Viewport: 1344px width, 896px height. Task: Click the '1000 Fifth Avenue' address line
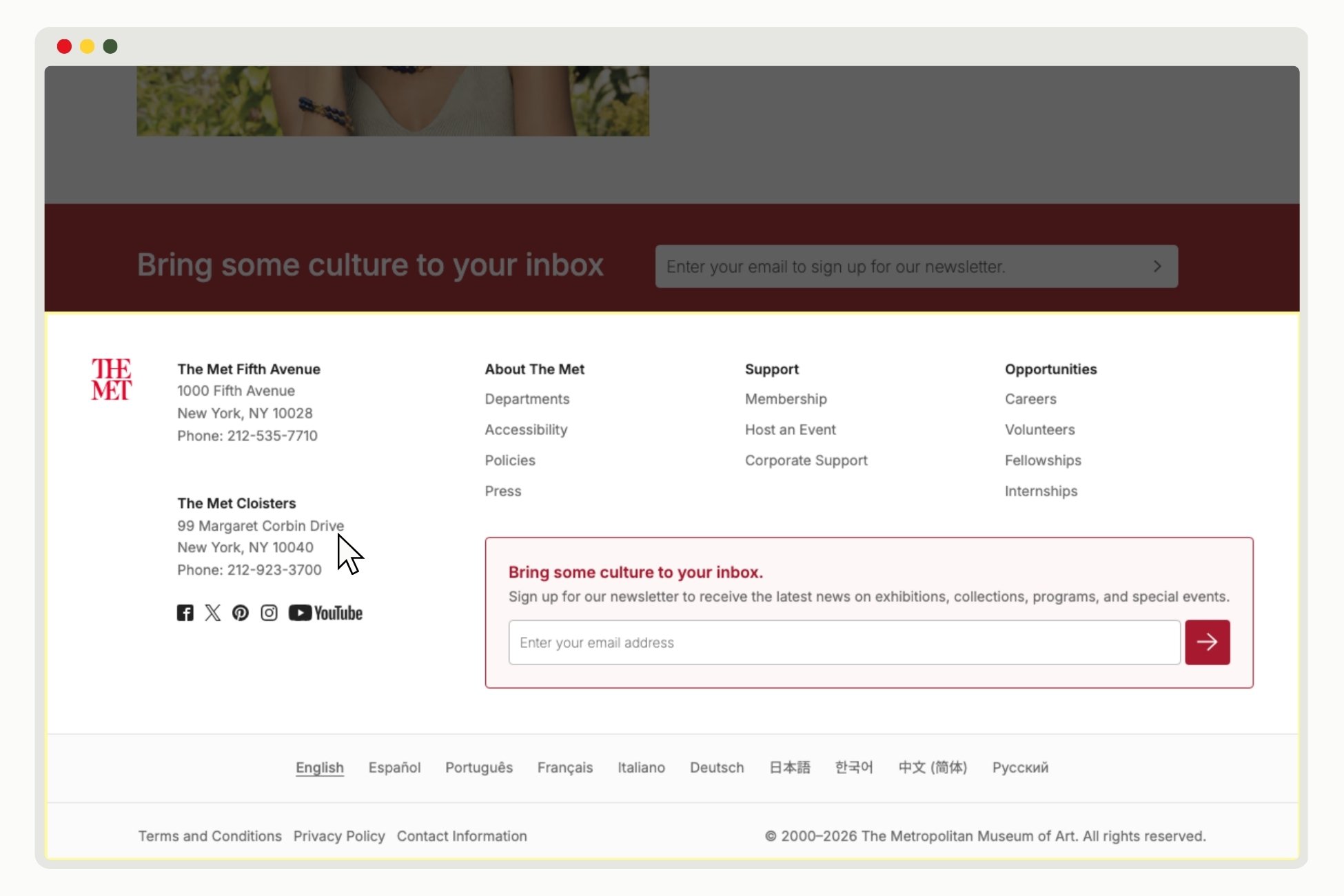coord(236,391)
